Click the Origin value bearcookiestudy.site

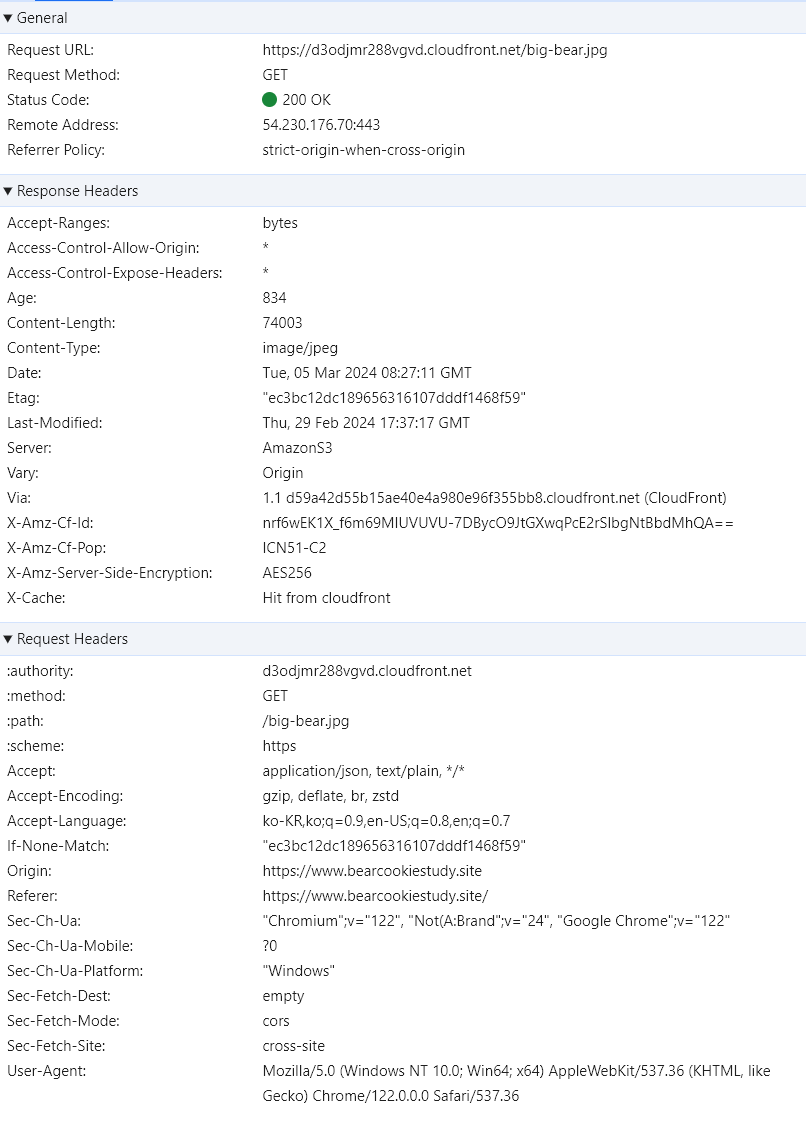pos(372,871)
